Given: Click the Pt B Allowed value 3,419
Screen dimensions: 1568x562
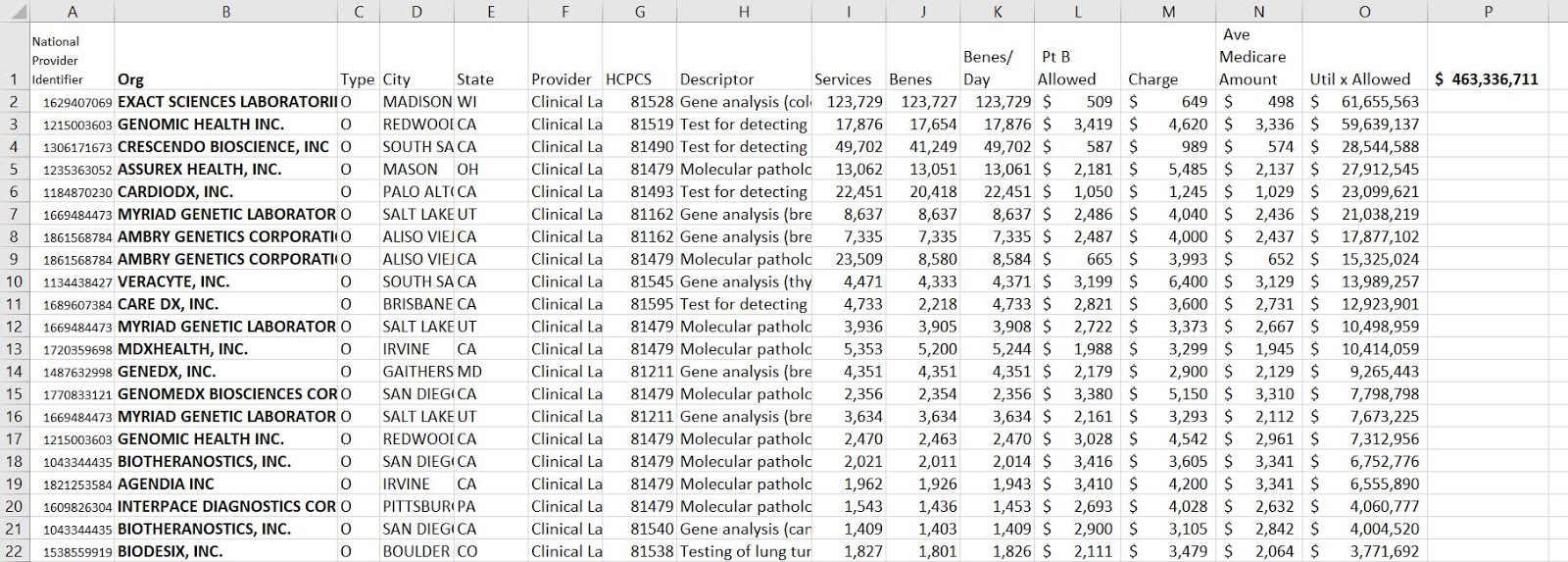Looking at the screenshot, I should coord(1078,125).
